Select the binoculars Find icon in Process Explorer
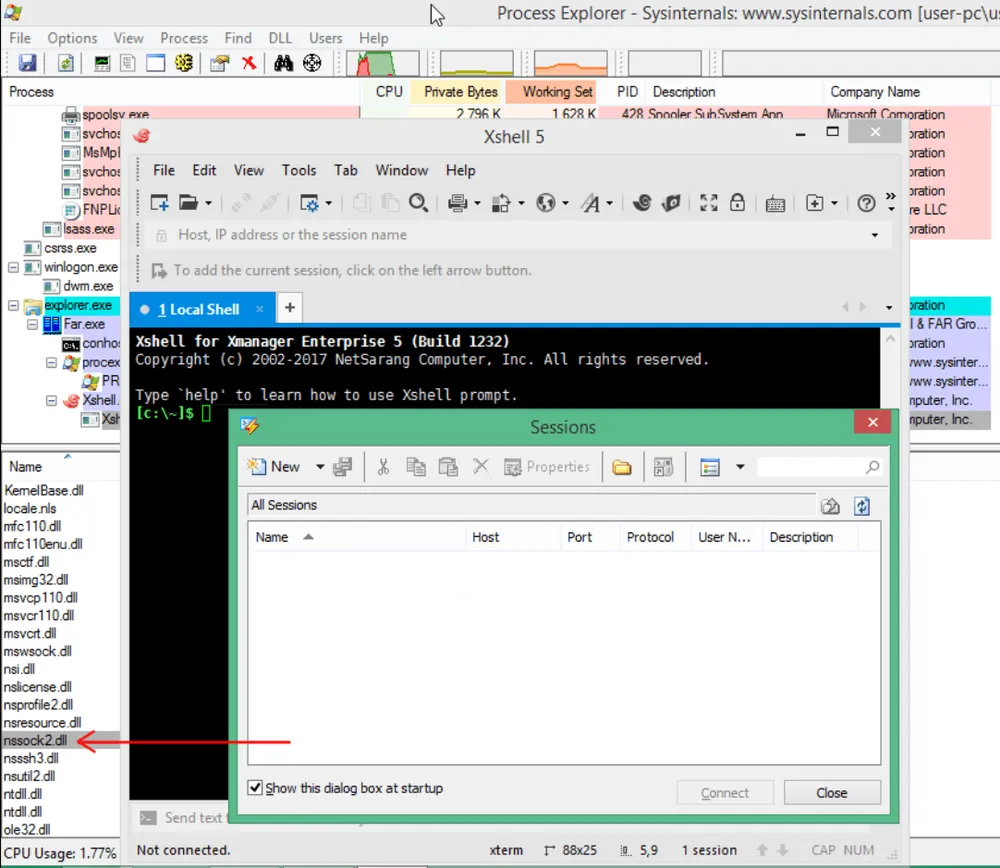 coord(284,62)
